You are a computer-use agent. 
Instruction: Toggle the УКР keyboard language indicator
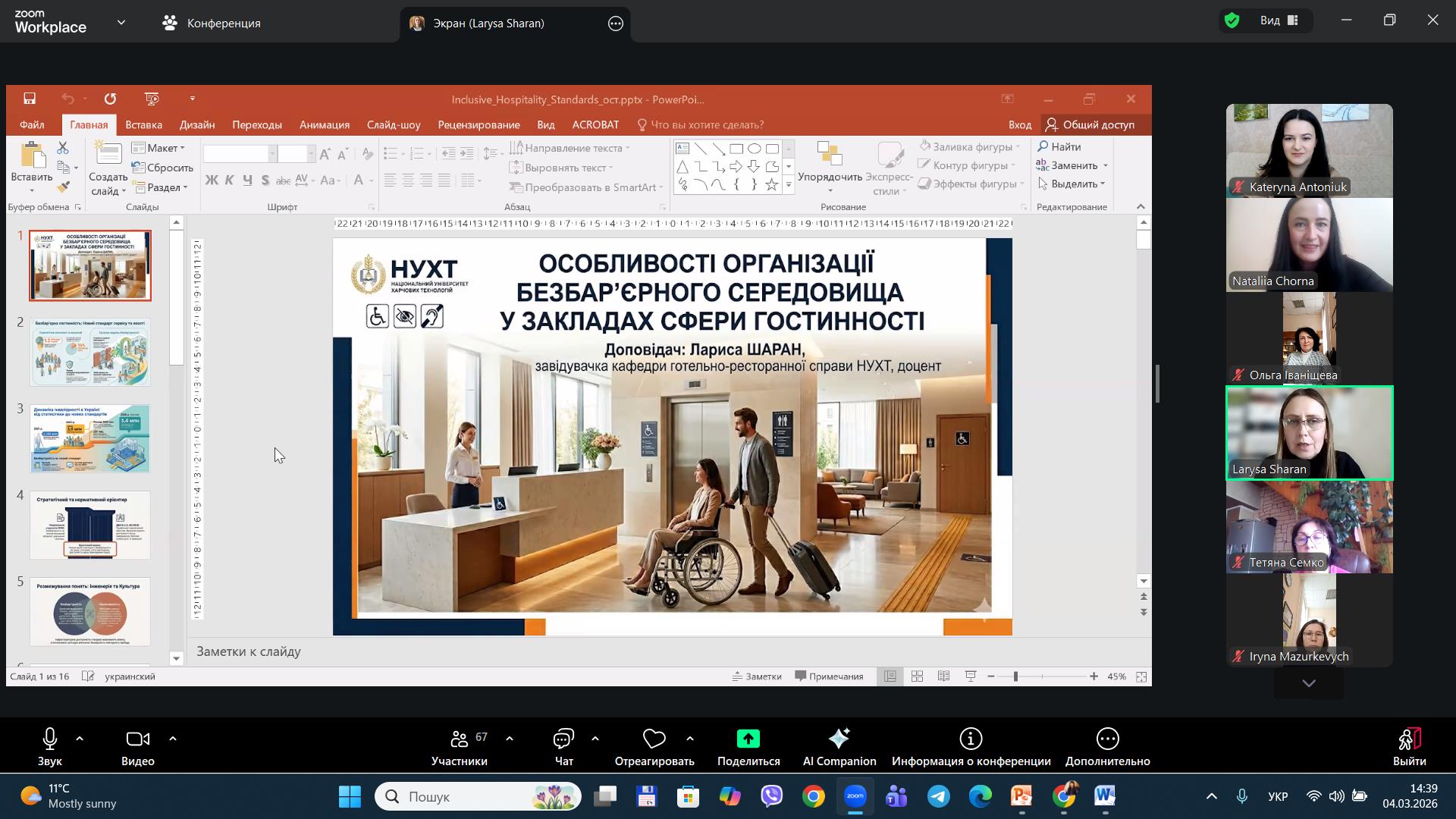[x=1278, y=796]
